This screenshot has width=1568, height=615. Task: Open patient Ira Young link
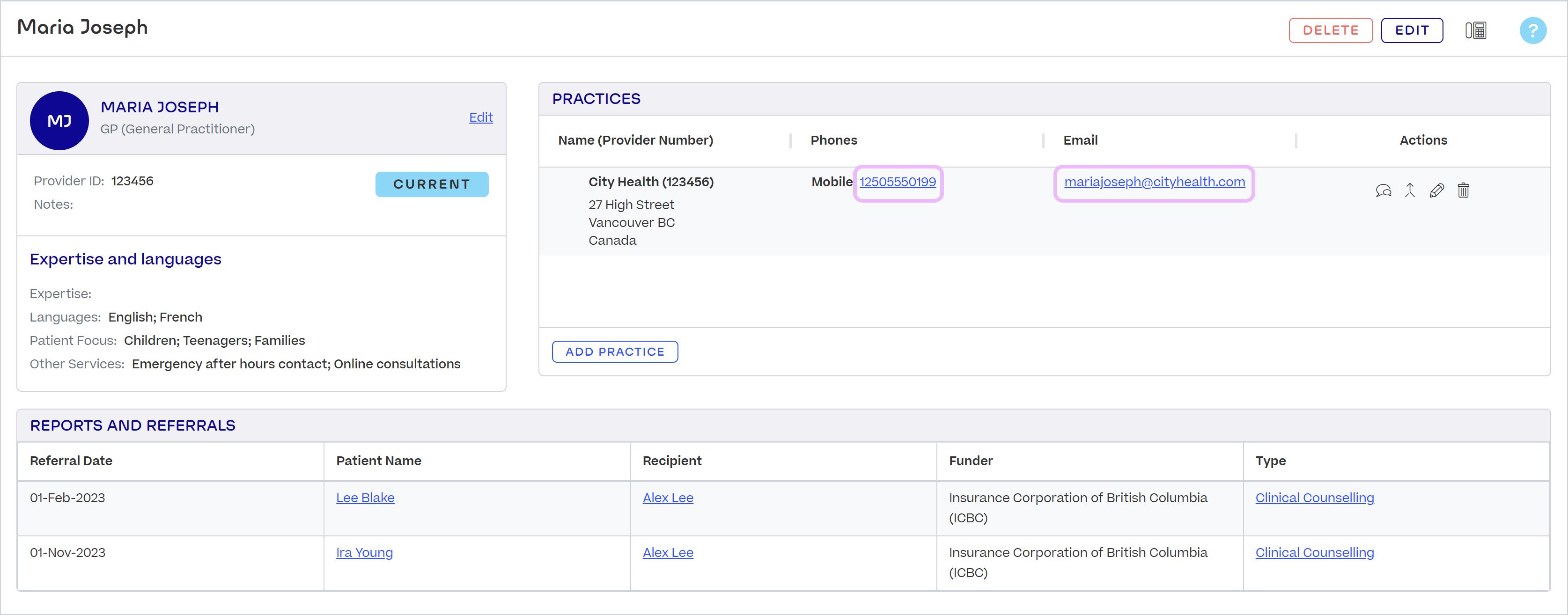coord(364,552)
